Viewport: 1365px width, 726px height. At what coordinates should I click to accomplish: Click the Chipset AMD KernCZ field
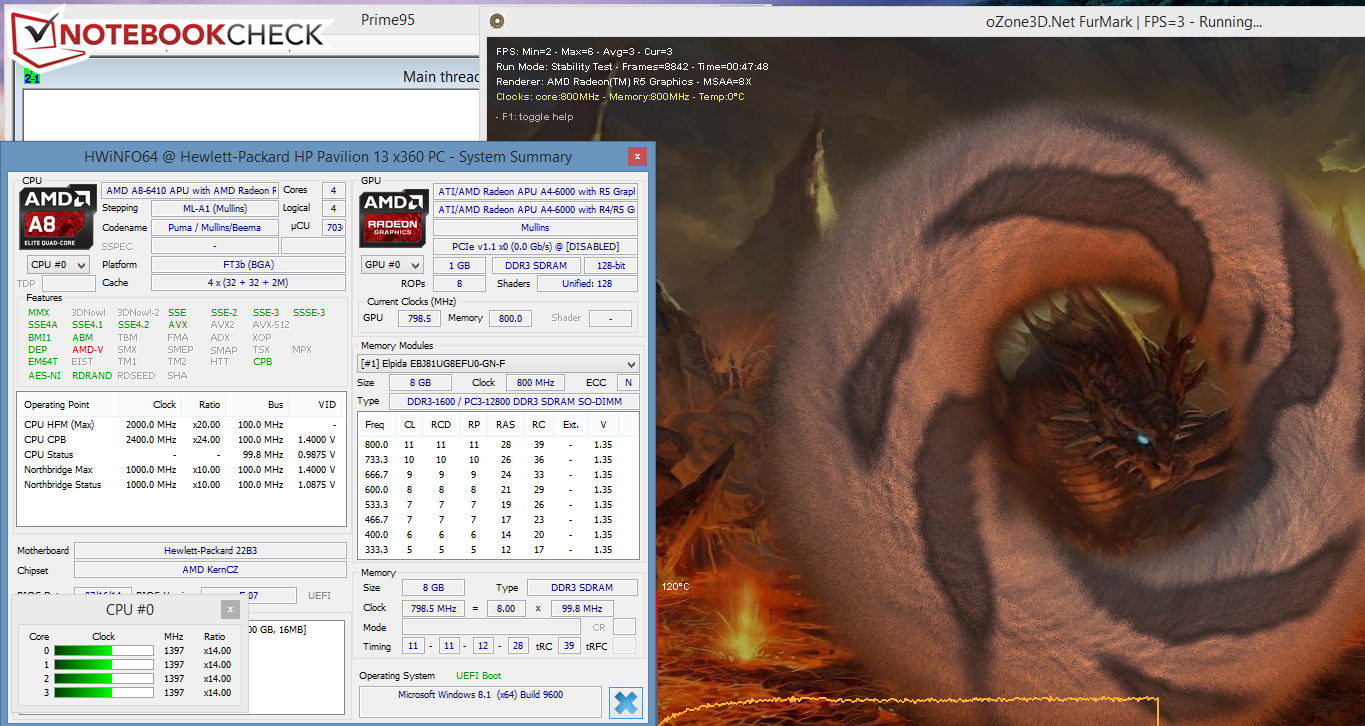tap(210, 570)
